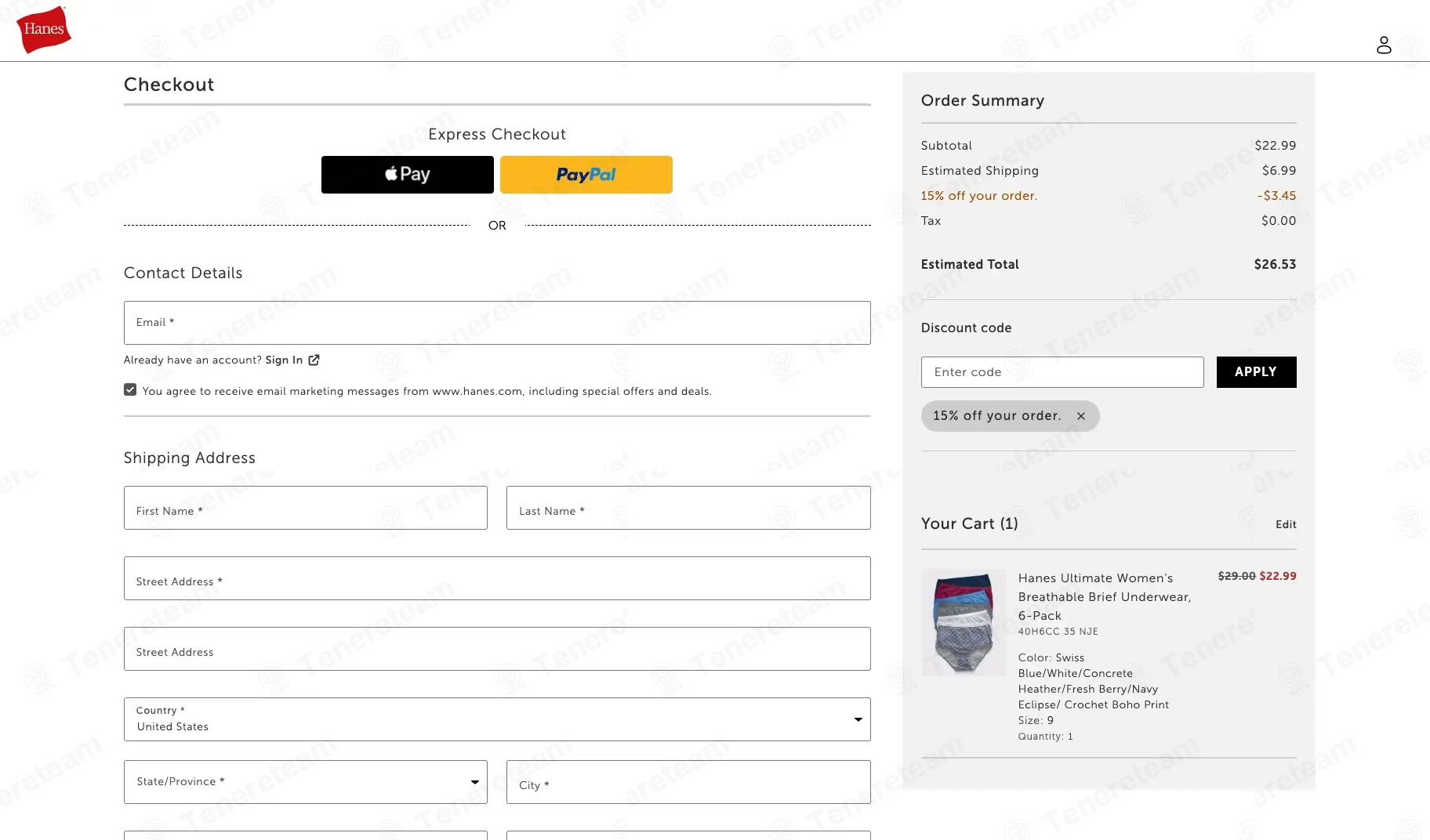Remove the 15% off discount chip
This screenshot has width=1430, height=840.
coord(1081,416)
